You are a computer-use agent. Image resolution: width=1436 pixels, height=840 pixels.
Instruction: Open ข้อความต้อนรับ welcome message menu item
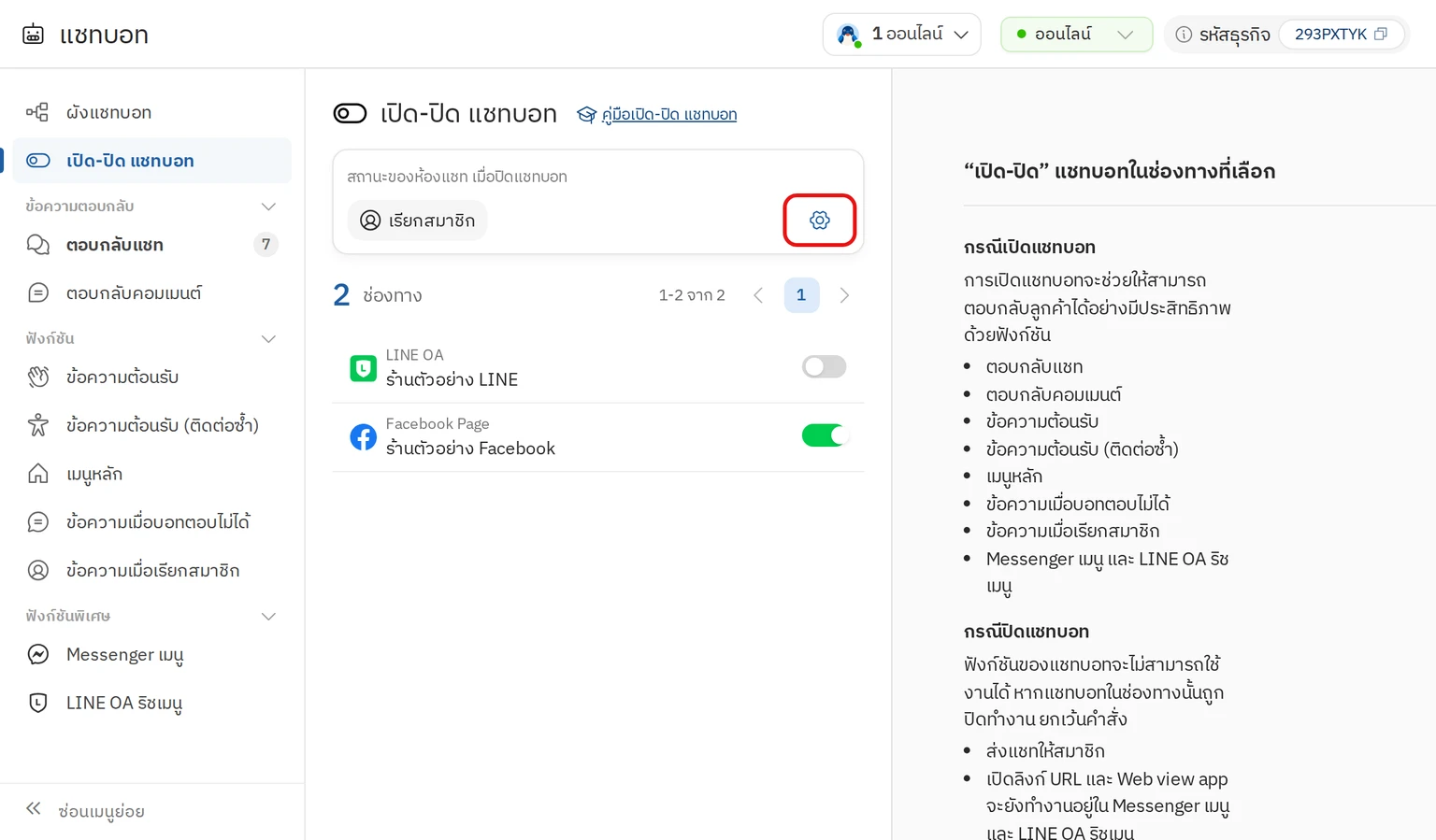[x=151, y=377]
